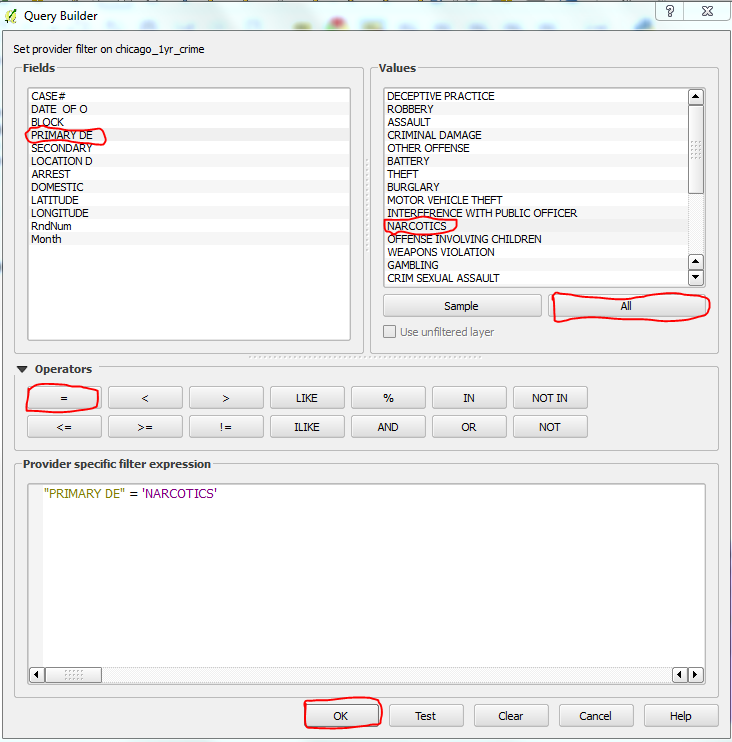Click the QGIS icon in title bar

tap(11, 16)
